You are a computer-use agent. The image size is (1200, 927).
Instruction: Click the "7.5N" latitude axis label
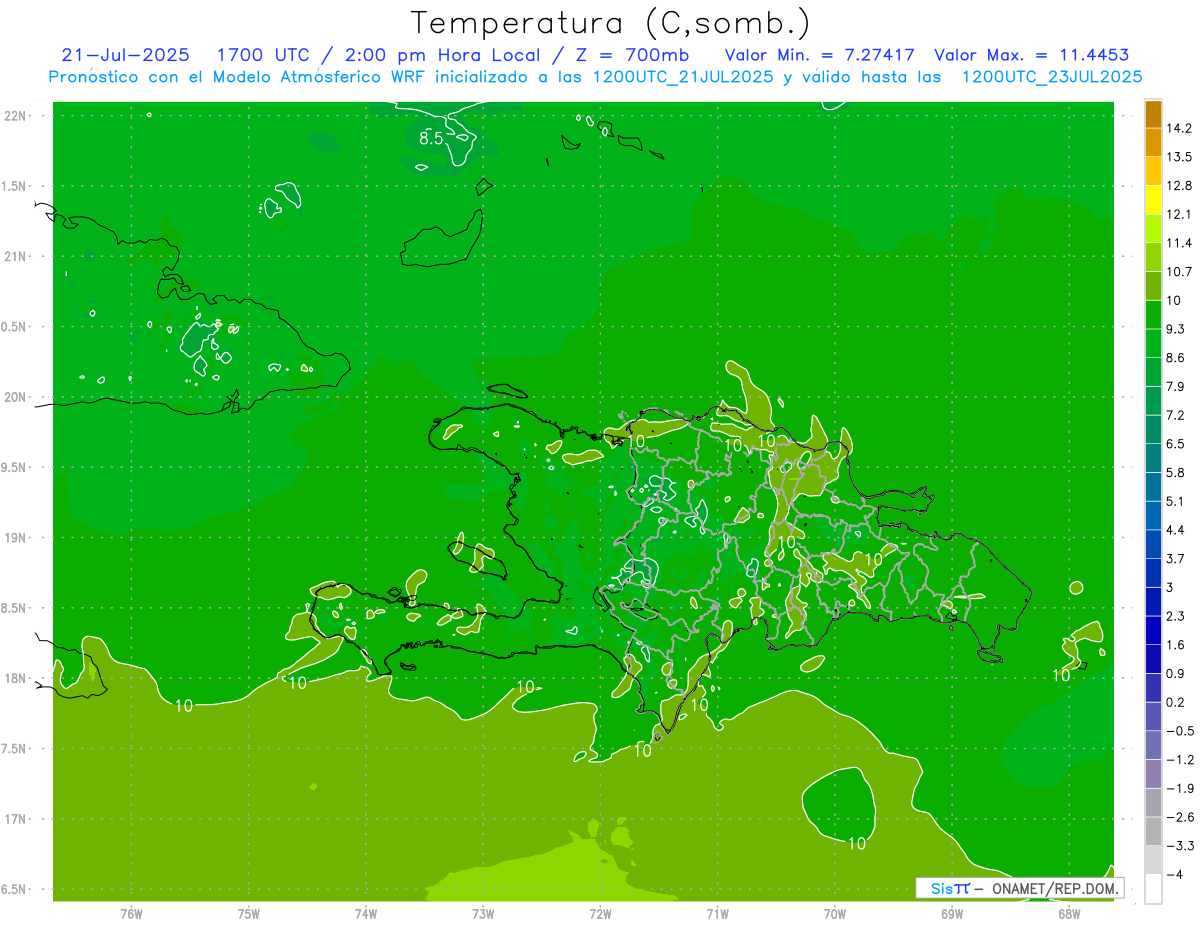tap(16, 749)
